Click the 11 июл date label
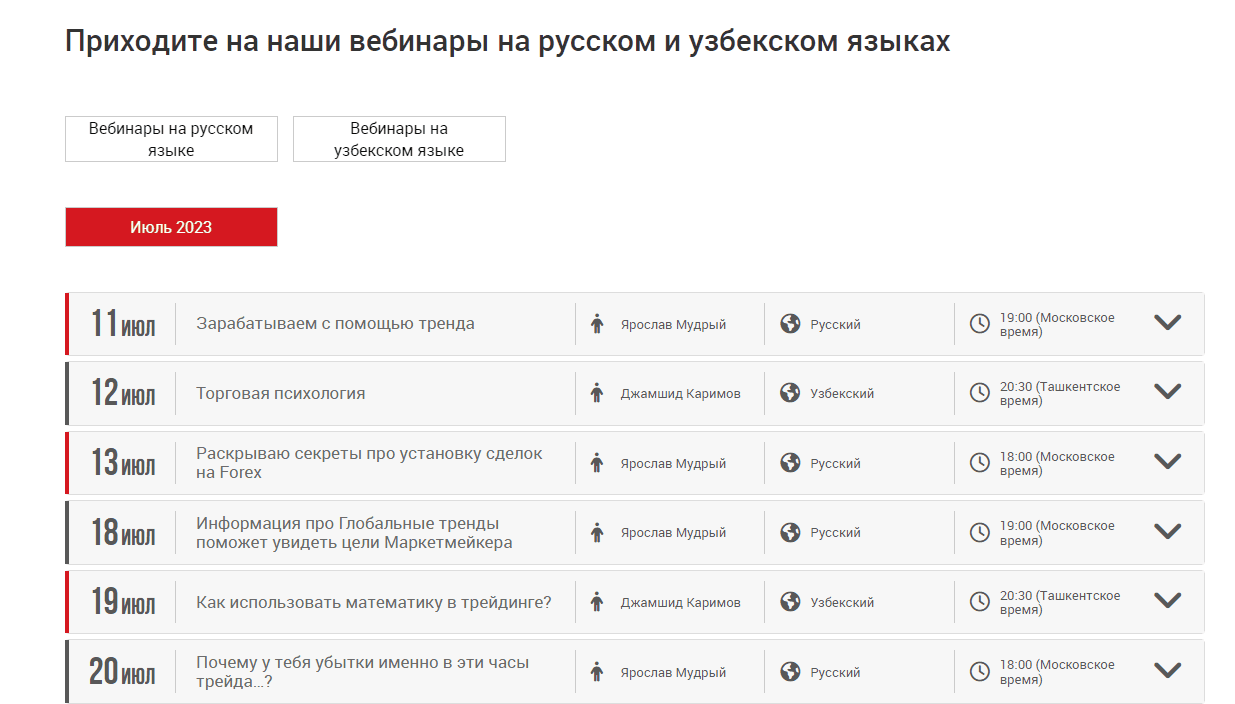 point(123,324)
